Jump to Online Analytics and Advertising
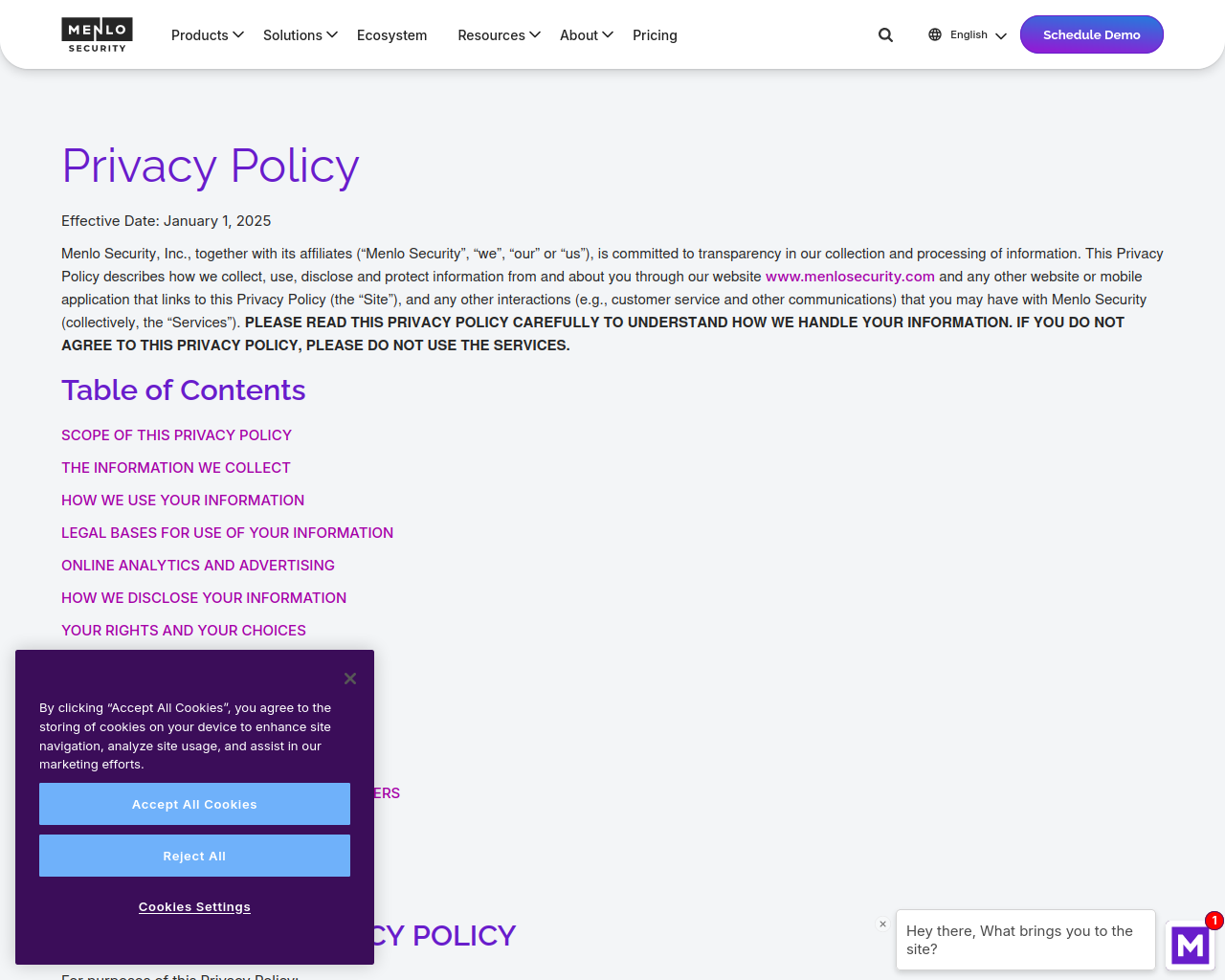The image size is (1225, 980). pyautogui.click(x=198, y=566)
